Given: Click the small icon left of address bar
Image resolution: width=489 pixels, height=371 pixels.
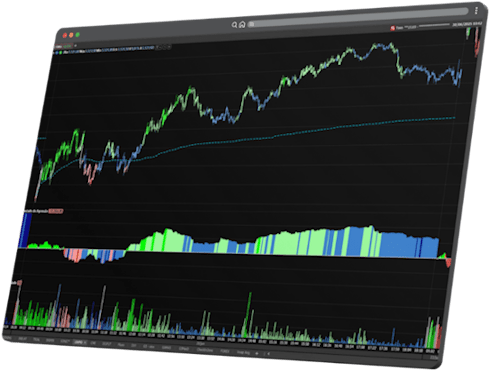Looking at the screenshot, I should pyautogui.click(x=251, y=24).
